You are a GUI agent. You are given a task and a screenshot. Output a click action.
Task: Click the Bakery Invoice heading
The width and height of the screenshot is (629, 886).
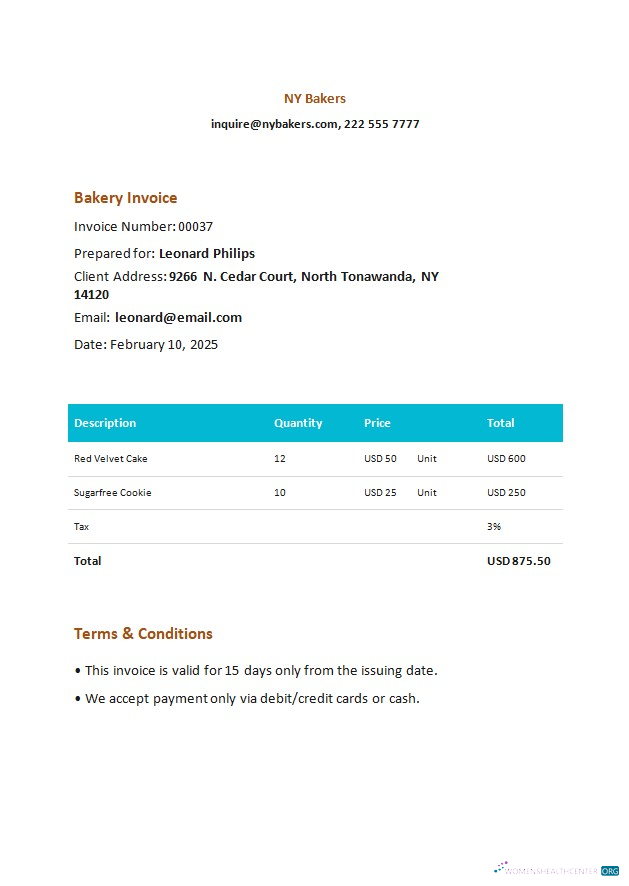coord(125,198)
